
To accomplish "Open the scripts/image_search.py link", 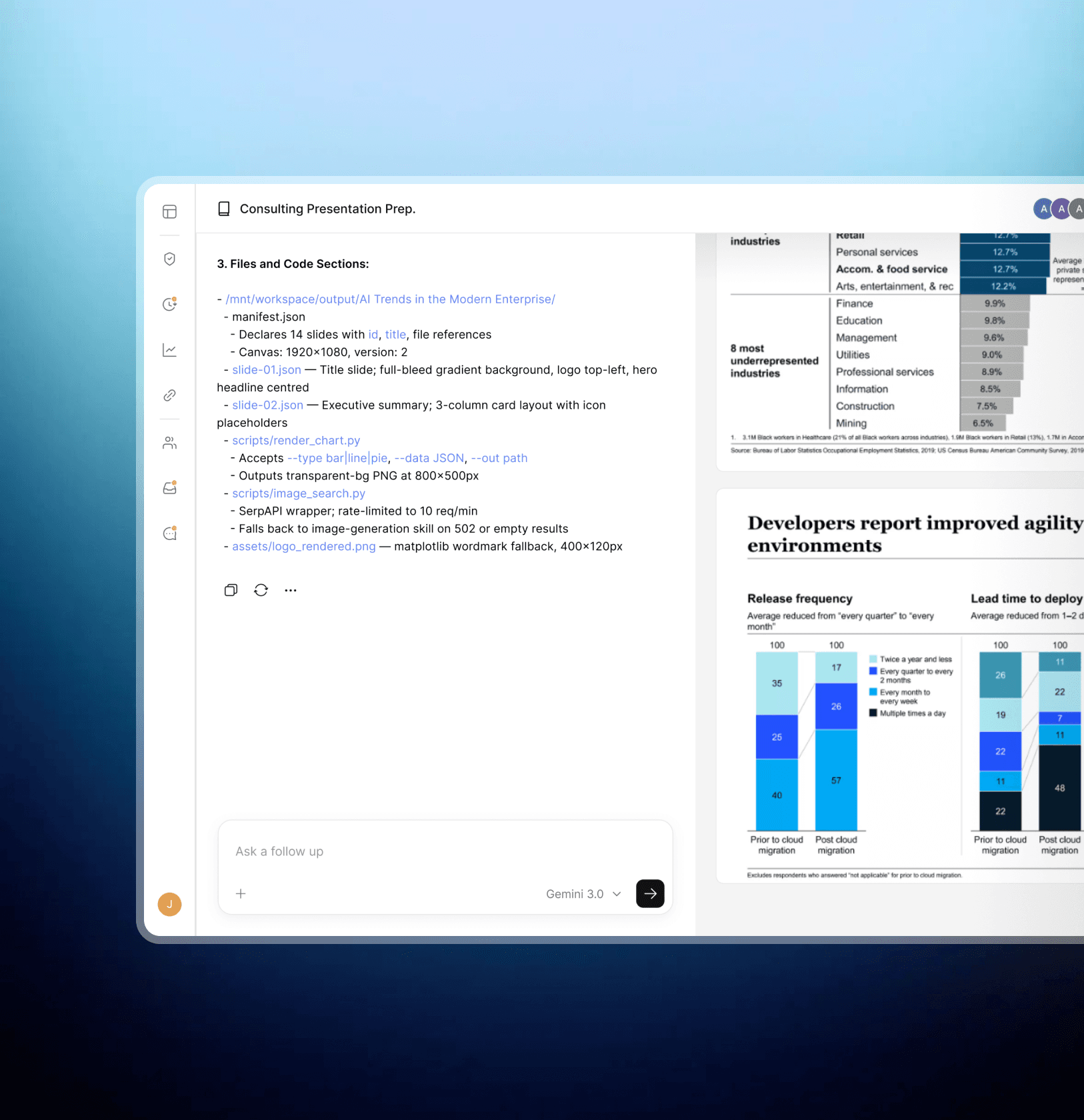I will pos(299,493).
